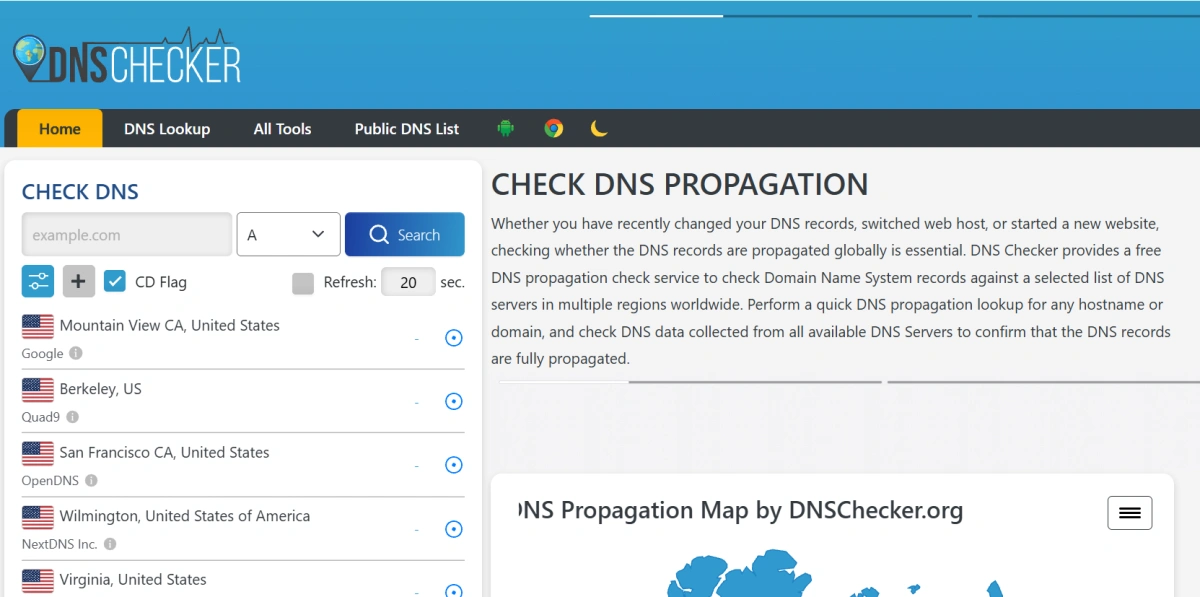Recheck the Mountain View Google server icon

(x=453, y=338)
